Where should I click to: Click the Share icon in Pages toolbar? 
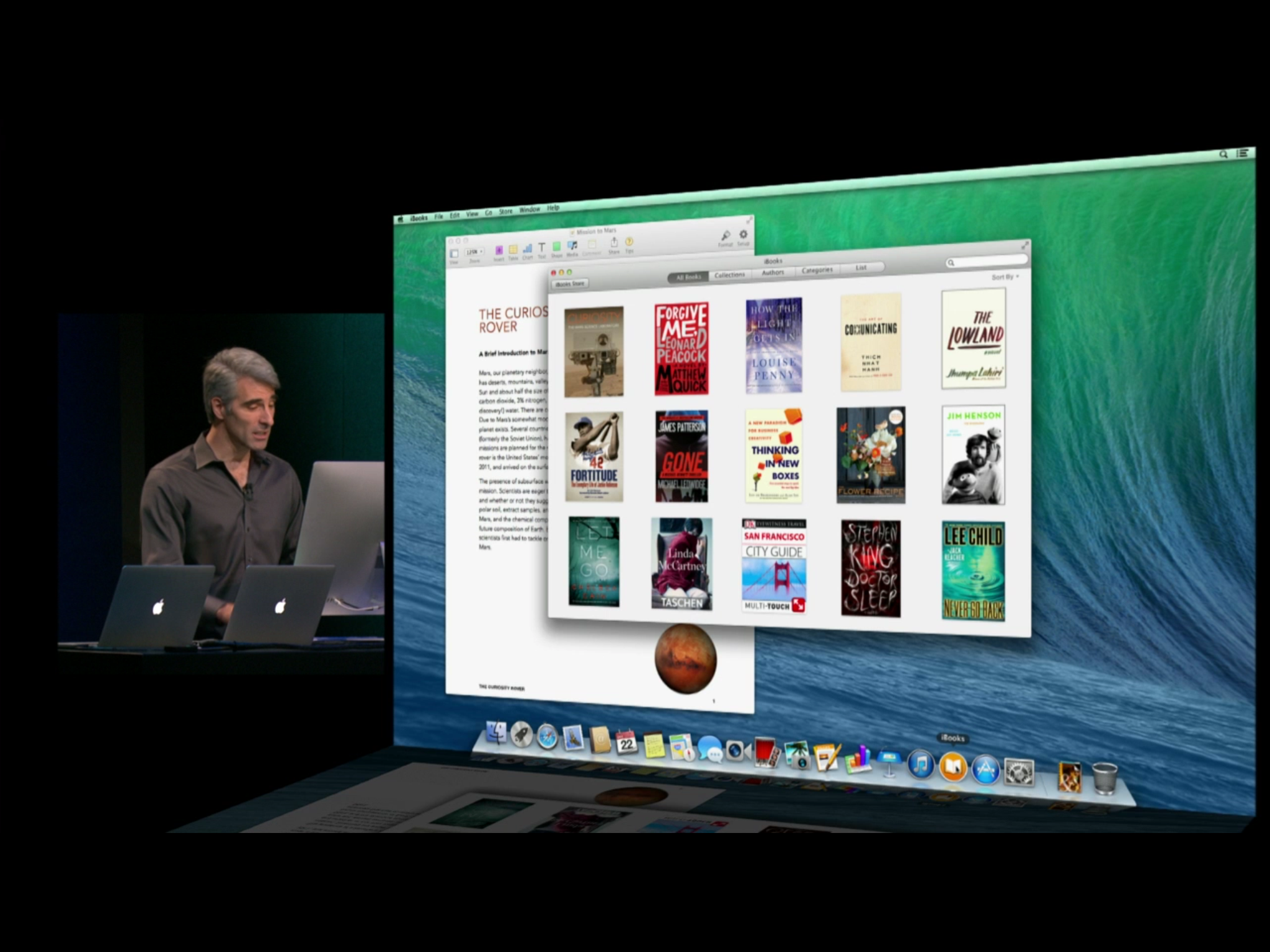(614, 242)
